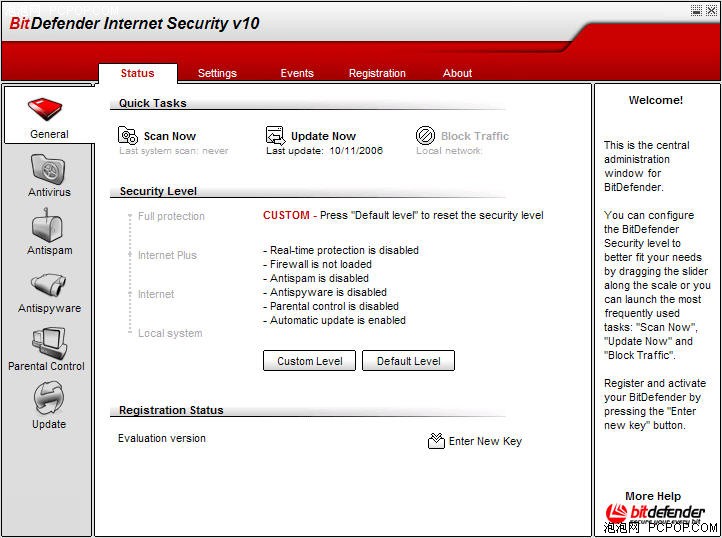Close the BitDefender window
722x538 pixels.
point(711,10)
